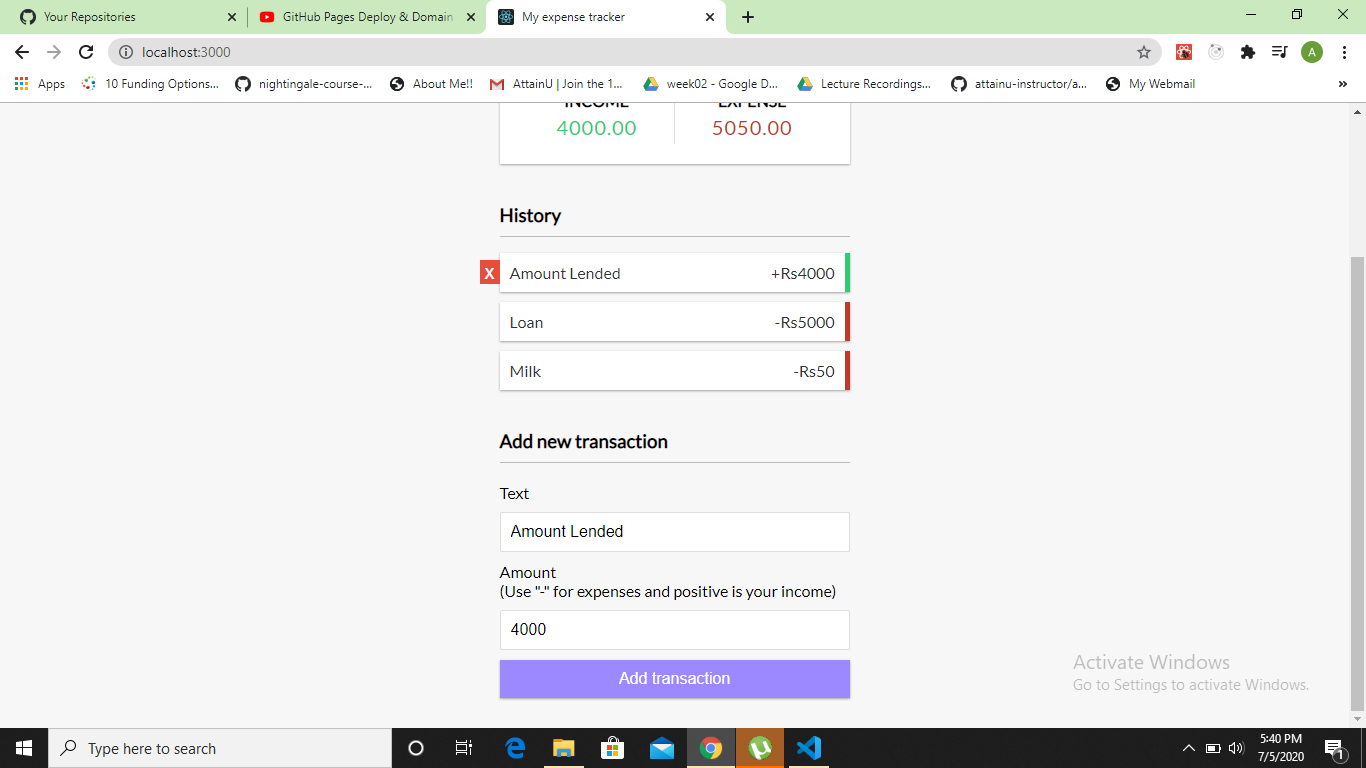Screen dimensions: 1366x768
Task: Focus the Amount input containing 4000
Action: tap(675, 630)
